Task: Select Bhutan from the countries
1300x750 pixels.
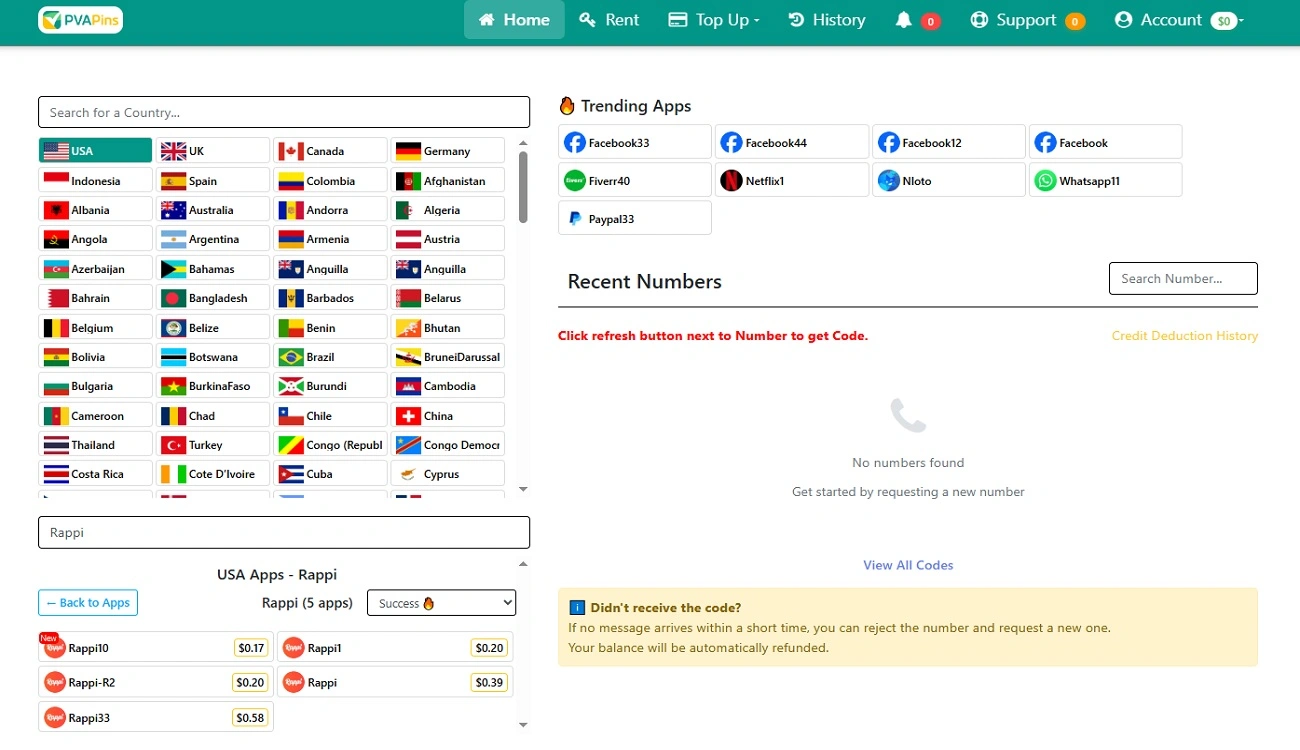Action: coord(448,328)
